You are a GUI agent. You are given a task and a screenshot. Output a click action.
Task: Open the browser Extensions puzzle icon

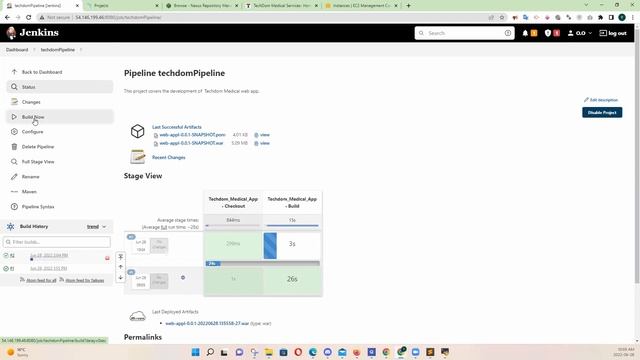pyautogui.click(x=600, y=18)
